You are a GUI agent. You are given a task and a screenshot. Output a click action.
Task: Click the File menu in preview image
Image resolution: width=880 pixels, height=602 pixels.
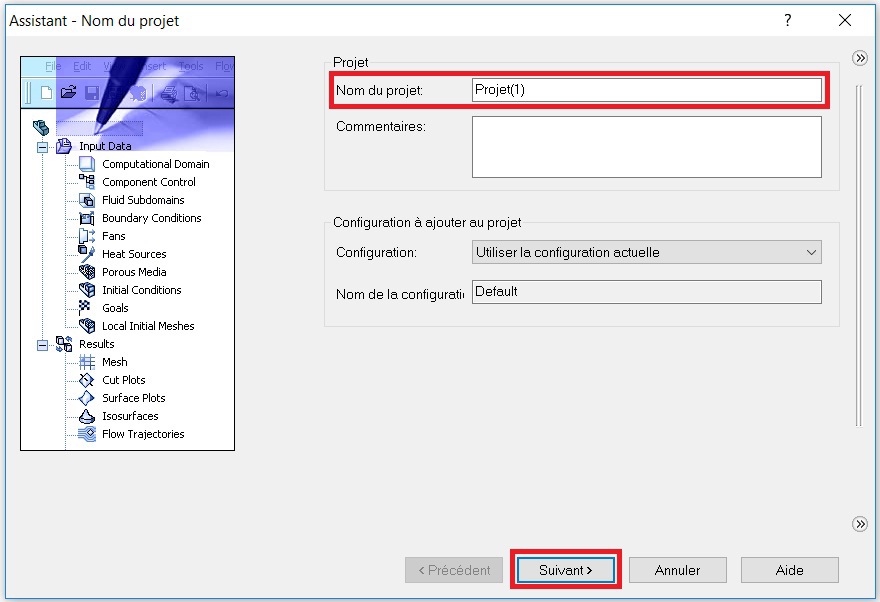pos(53,66)
